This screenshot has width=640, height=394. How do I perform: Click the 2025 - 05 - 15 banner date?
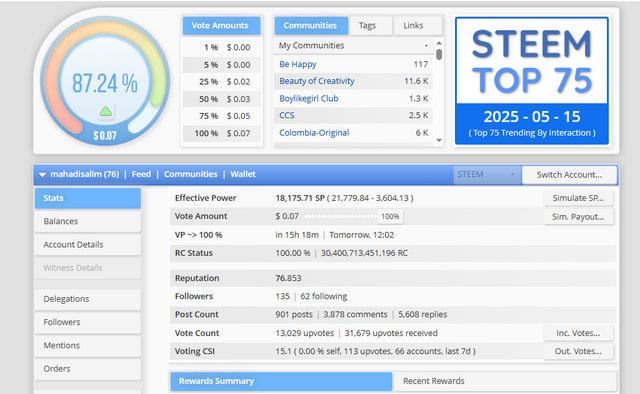click(x=532, y=117)
